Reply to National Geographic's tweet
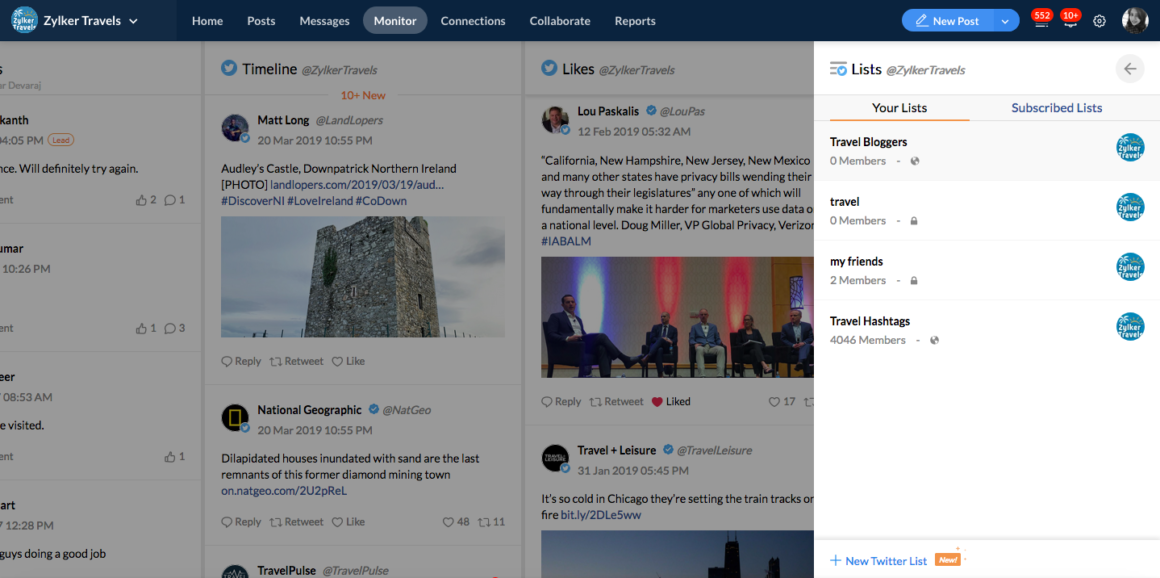The width and height of the screenshot is (1160, 578). [241, 522]
